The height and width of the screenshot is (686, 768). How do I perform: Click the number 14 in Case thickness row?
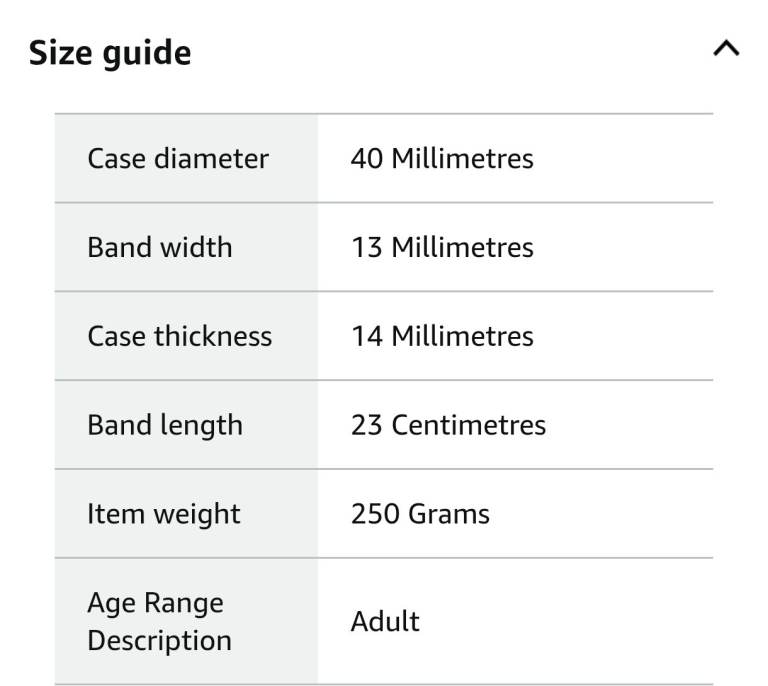tap(366, 336)
